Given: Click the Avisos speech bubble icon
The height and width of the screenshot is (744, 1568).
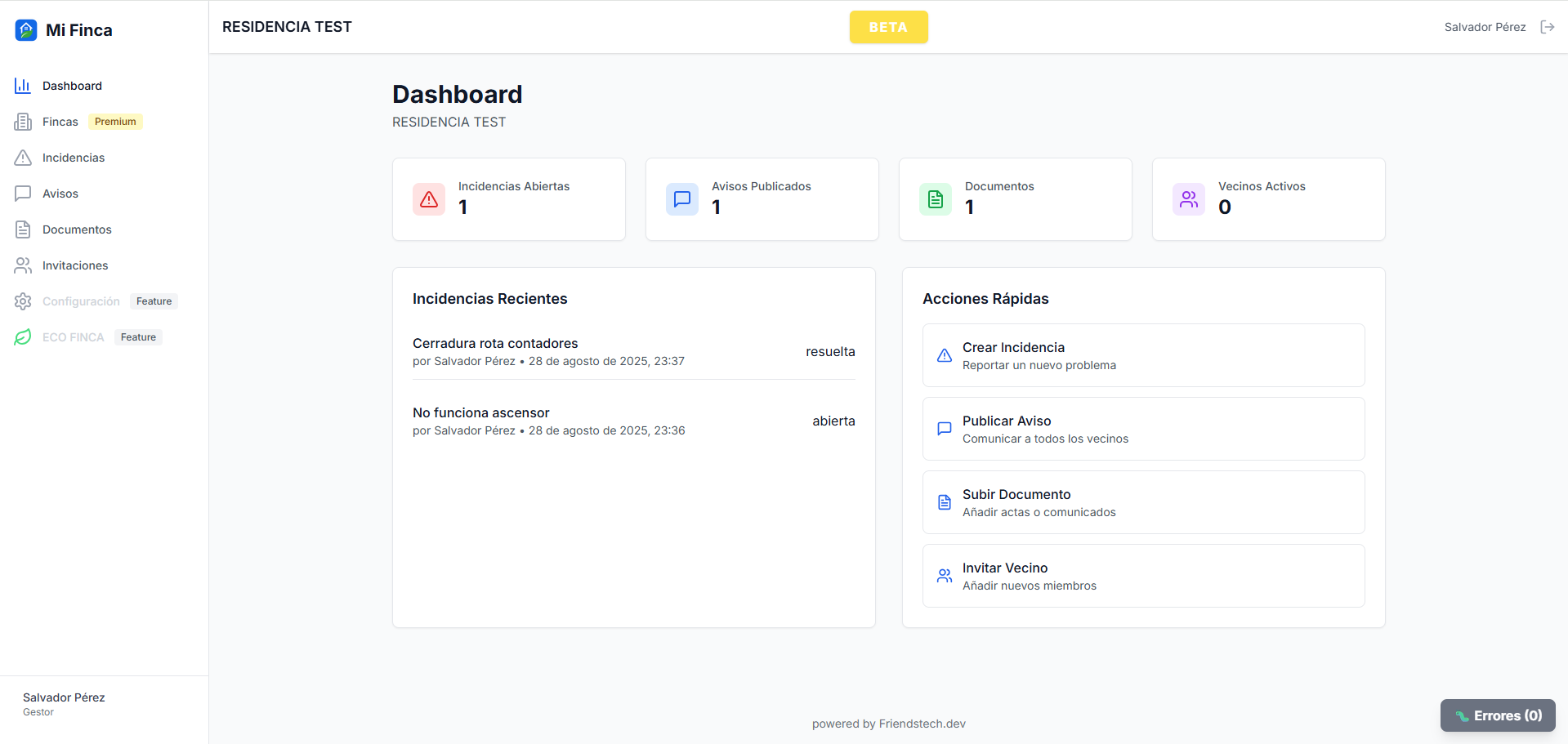Looking at the screenshot, I should 22,193.
